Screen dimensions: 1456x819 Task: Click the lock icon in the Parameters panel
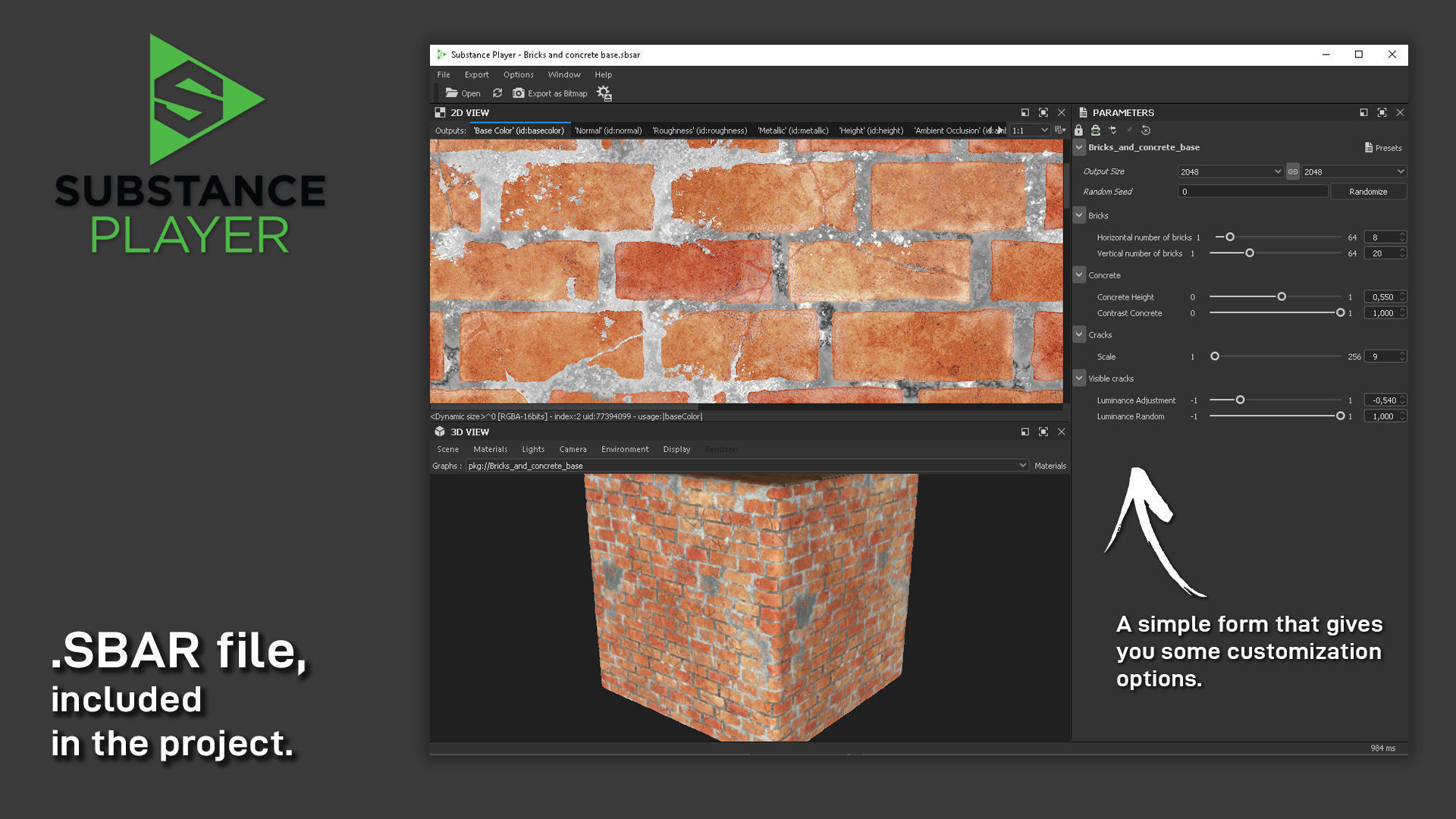tap(1078, 130)
